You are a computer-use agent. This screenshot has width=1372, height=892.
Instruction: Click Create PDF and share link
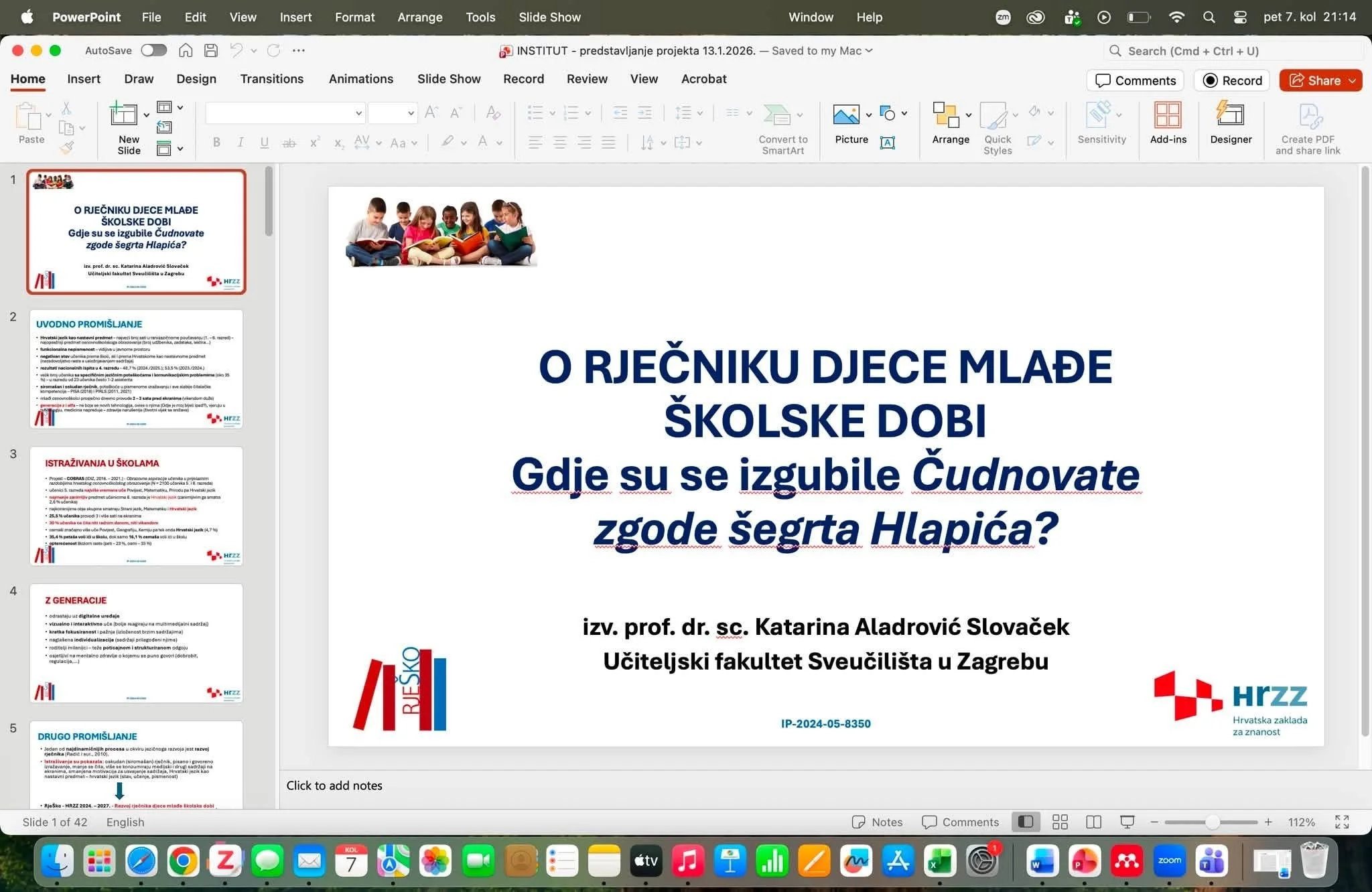1308,129
